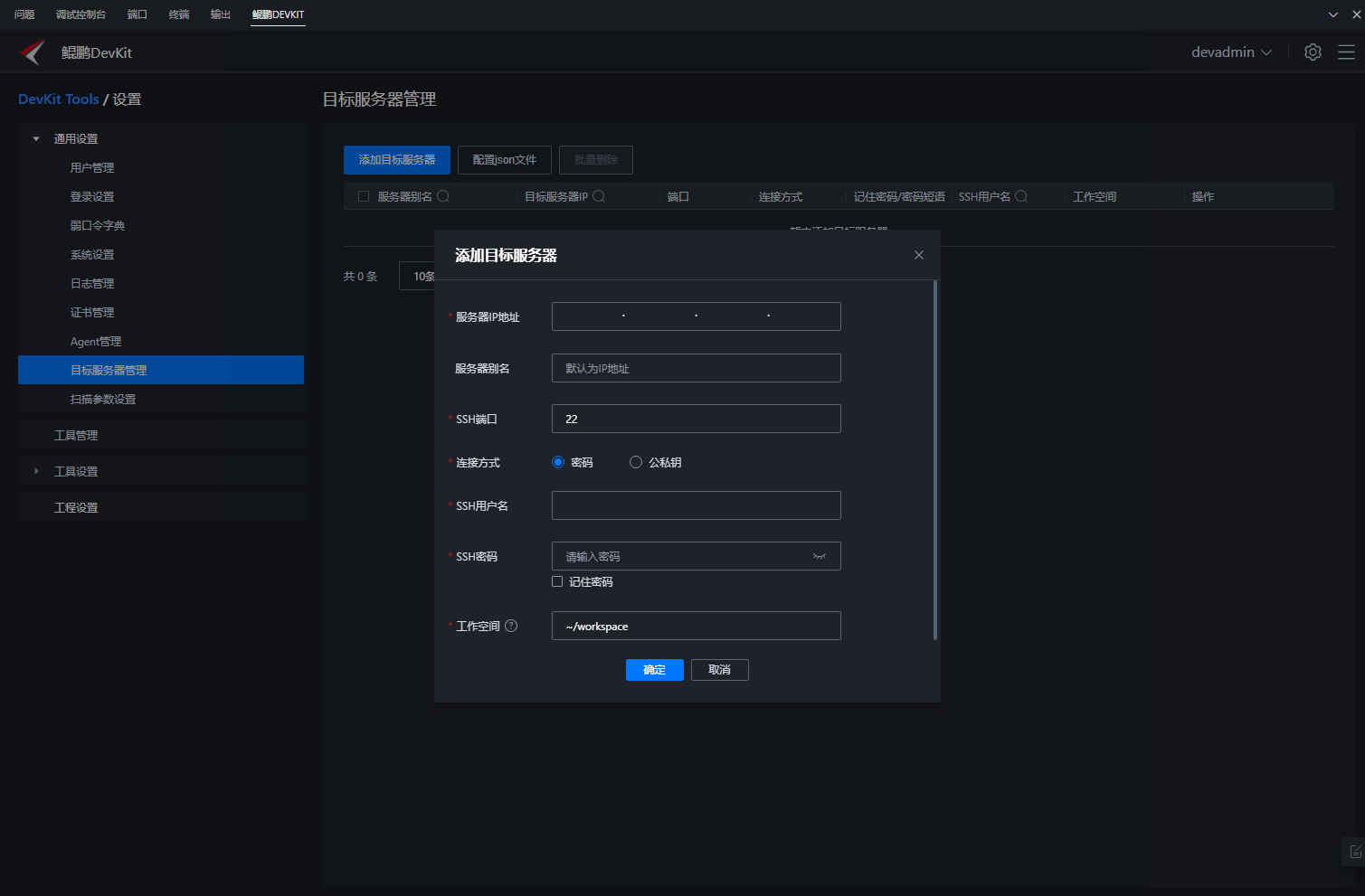Switch to the 端口 tab
This screenshot has width=1365, height=896.
click(137, 14)
